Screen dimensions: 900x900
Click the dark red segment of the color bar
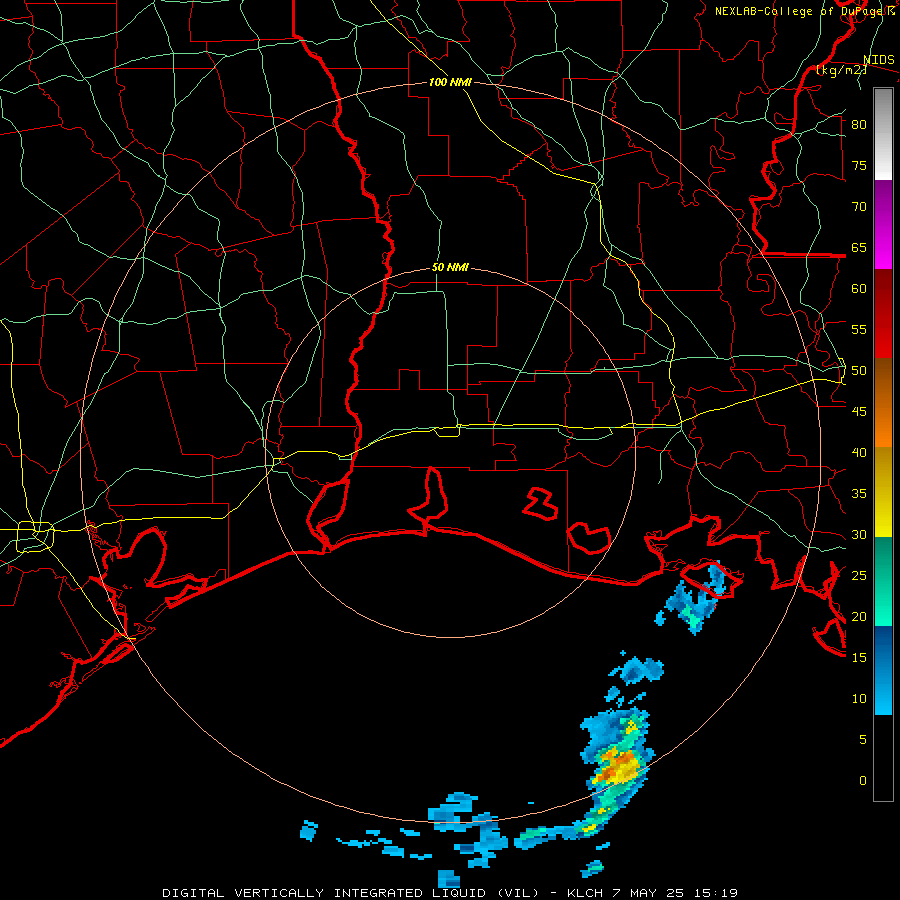[x=883, y=313]
